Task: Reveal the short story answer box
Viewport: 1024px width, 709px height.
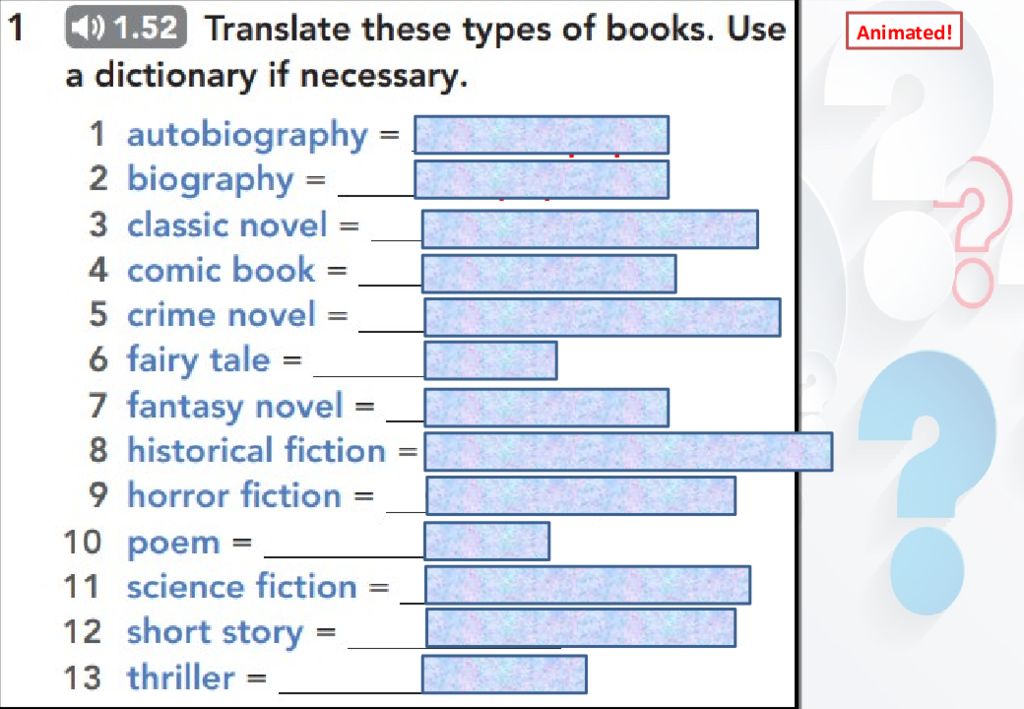Action: [581, 627]
